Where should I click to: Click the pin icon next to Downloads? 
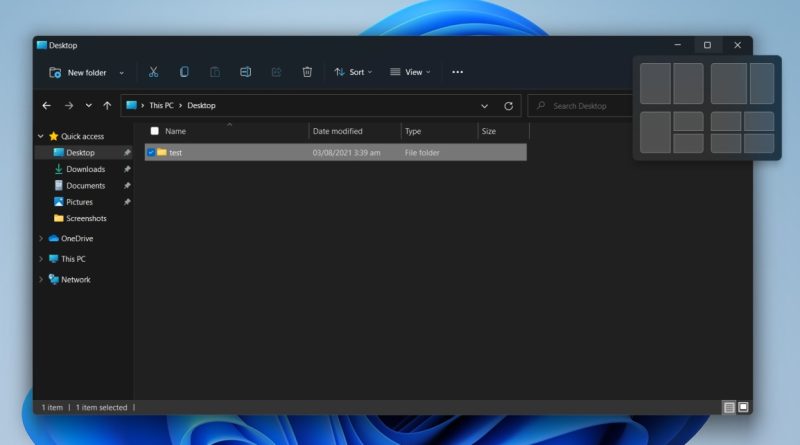click(127, 169)
